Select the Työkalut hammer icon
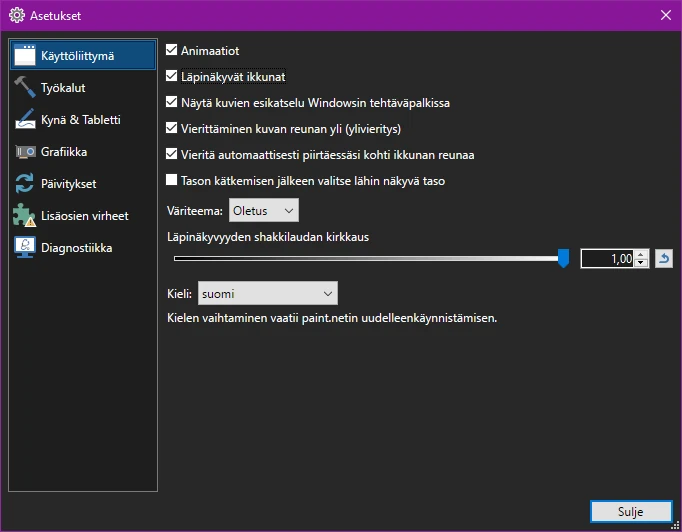682x532 pixels. click(x=26, y=87)
